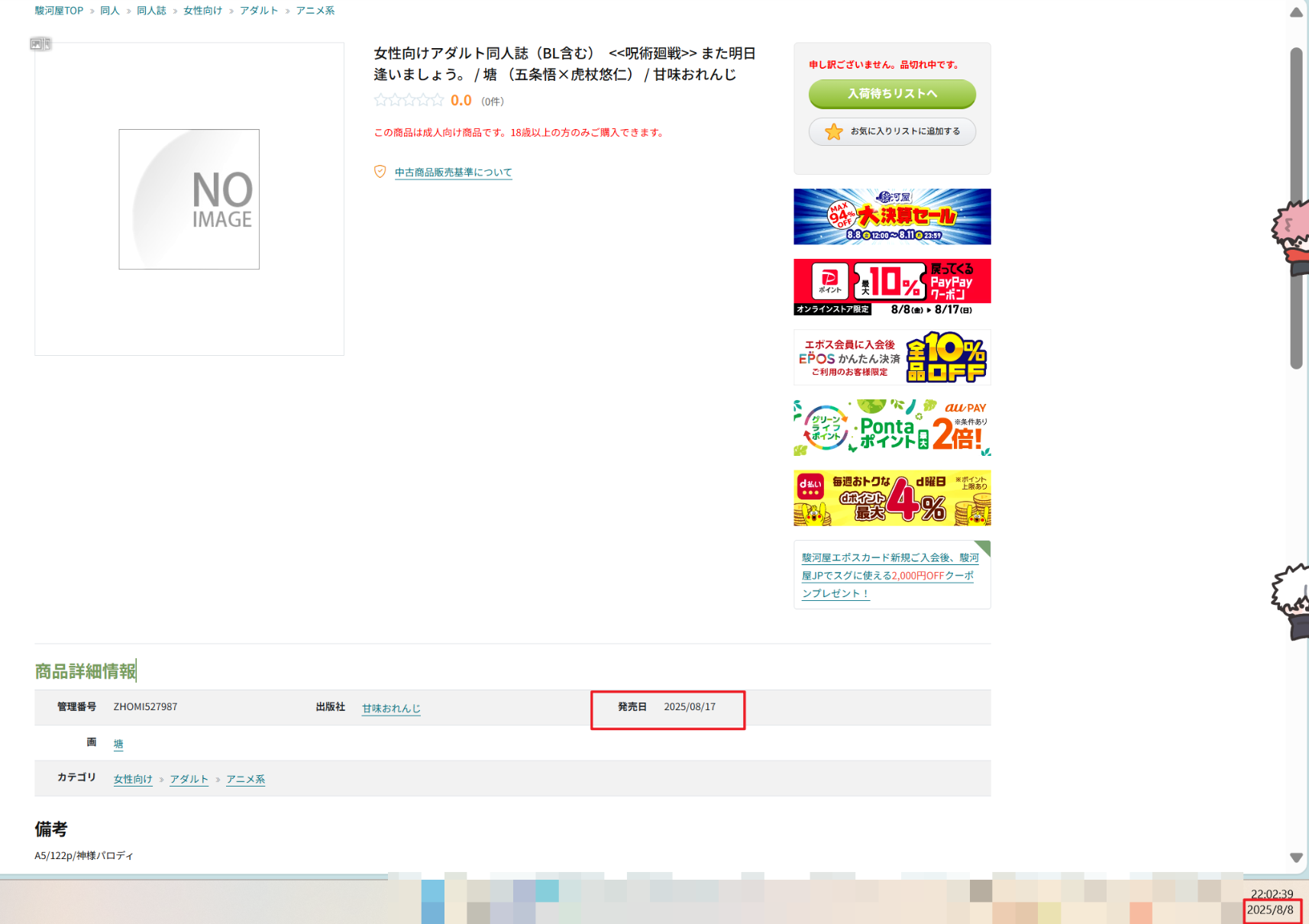Open artist link 塘
The width and height of the screenshot is (1309, 924).
118,744
